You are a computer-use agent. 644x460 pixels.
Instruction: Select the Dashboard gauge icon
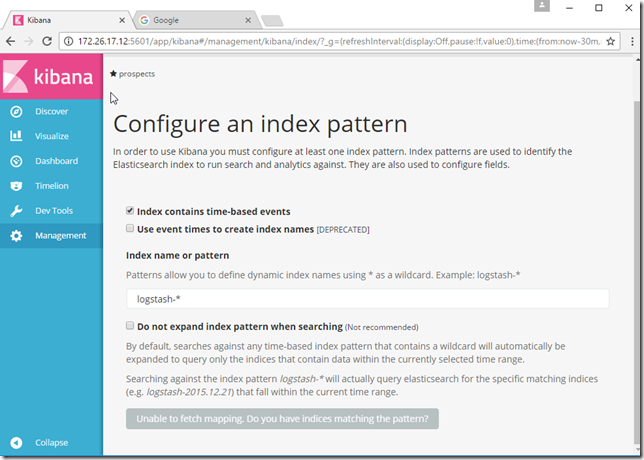(16, 161)
